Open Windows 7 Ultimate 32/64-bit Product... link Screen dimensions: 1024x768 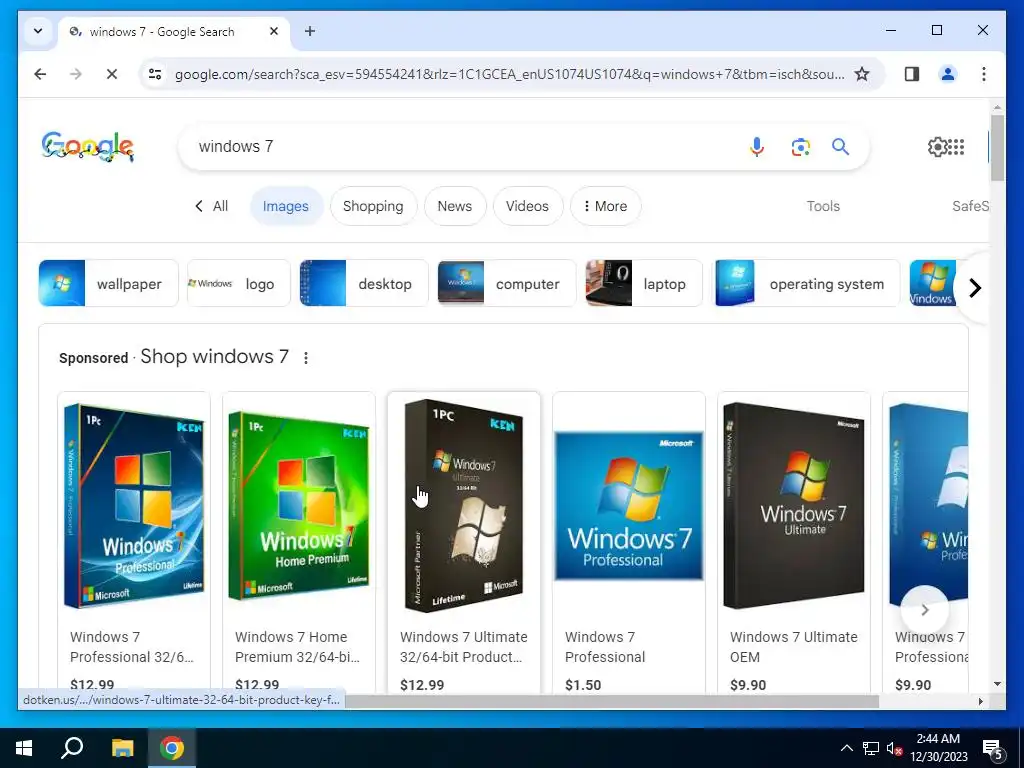[x=464, y=647]
